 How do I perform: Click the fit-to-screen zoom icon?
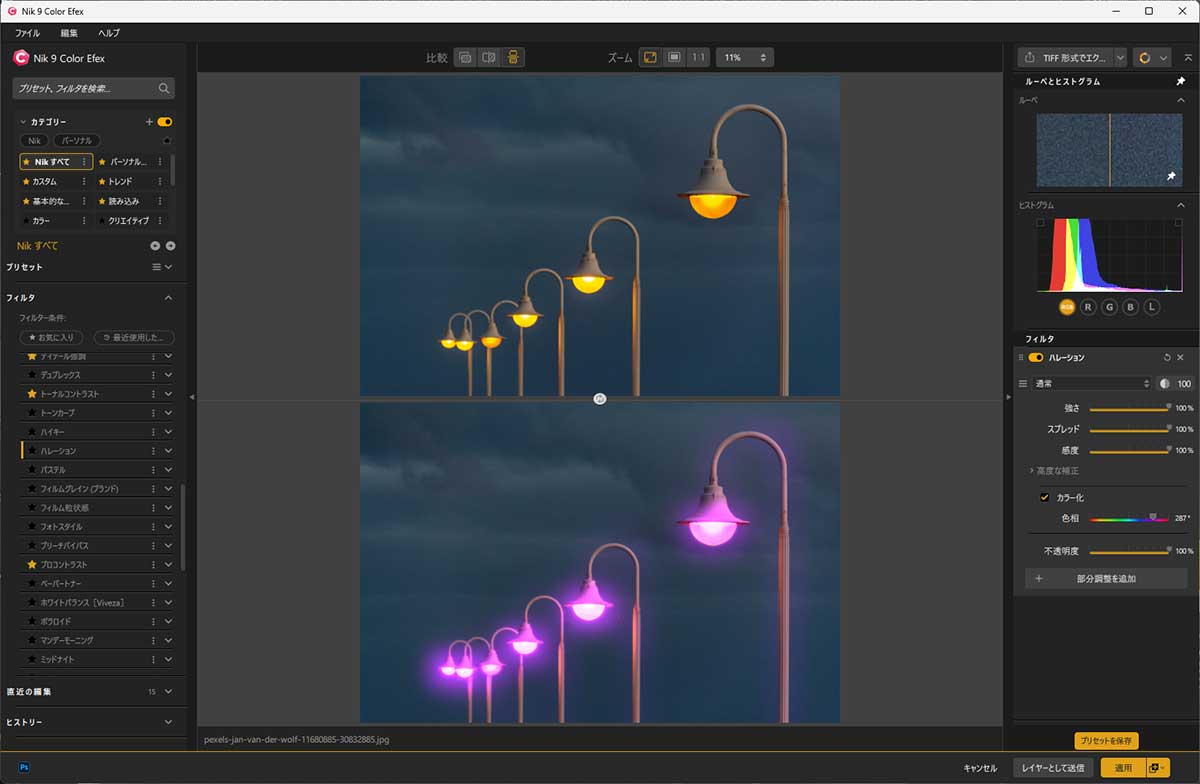(x=649, y=58)
